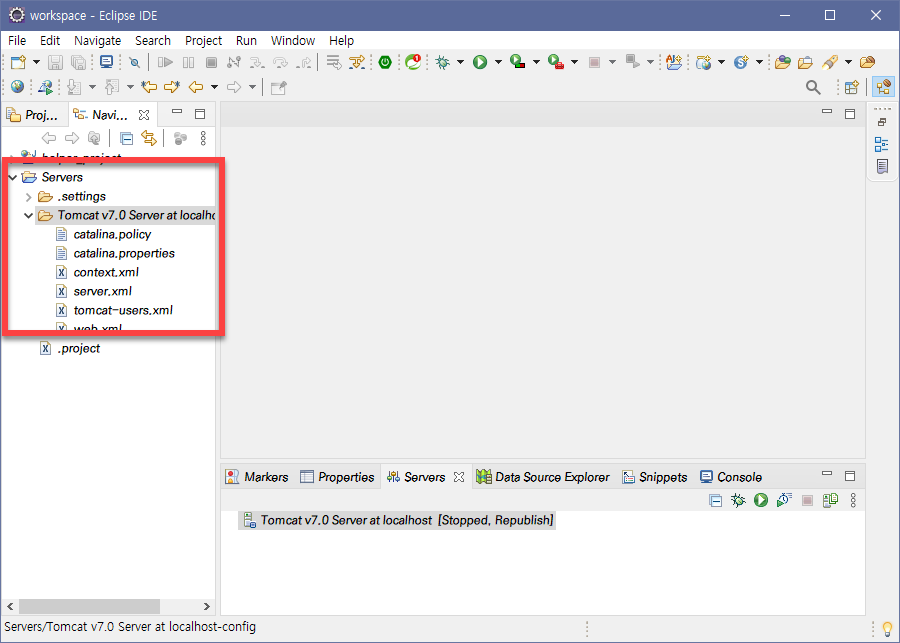Screen dimensions: 900x643
Task: Click Collapse All in Navigator toolbar
Action: click(x=126, y=138)
